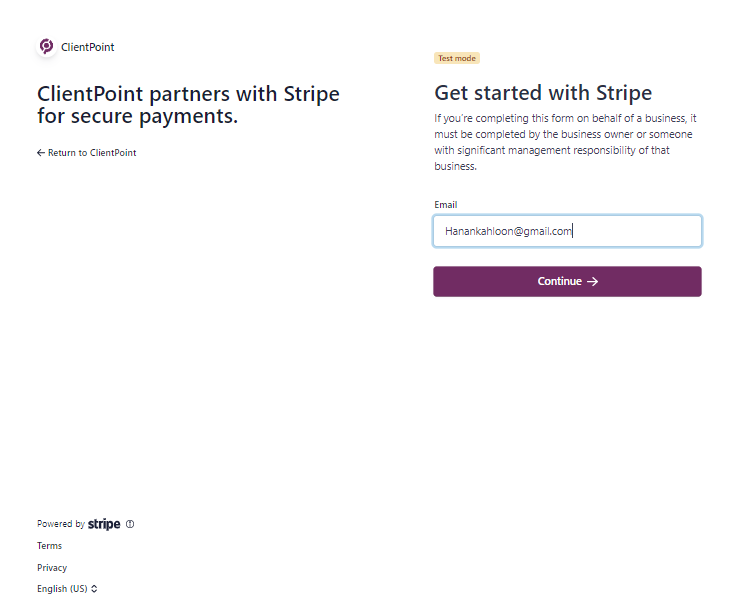
Task: Click the yellow Test mode badge
Action: pos(457,58)
